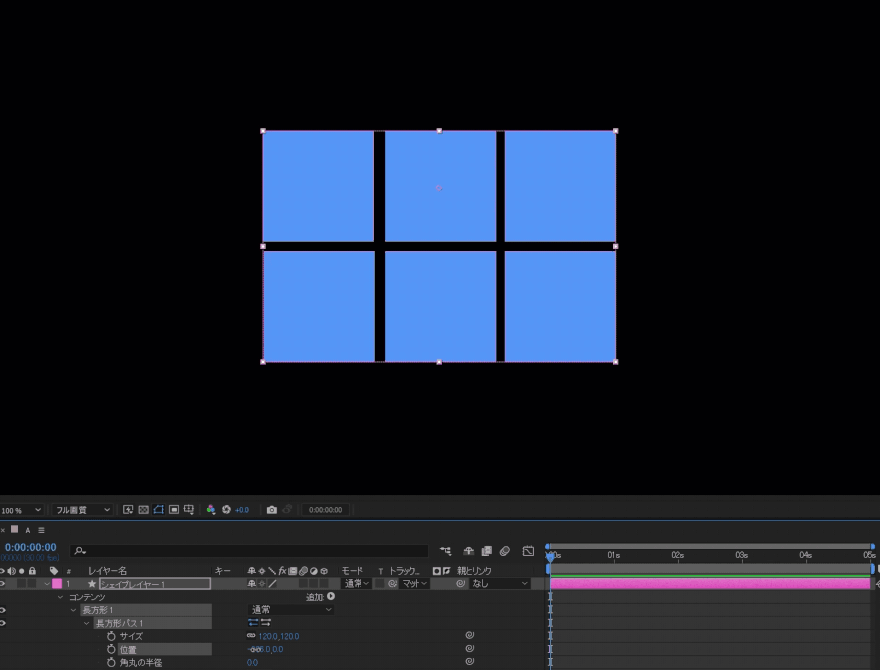Click the 02s mark on time ruler
The width and height of the screenshot is (880, 670).
[x=677, y=555]
